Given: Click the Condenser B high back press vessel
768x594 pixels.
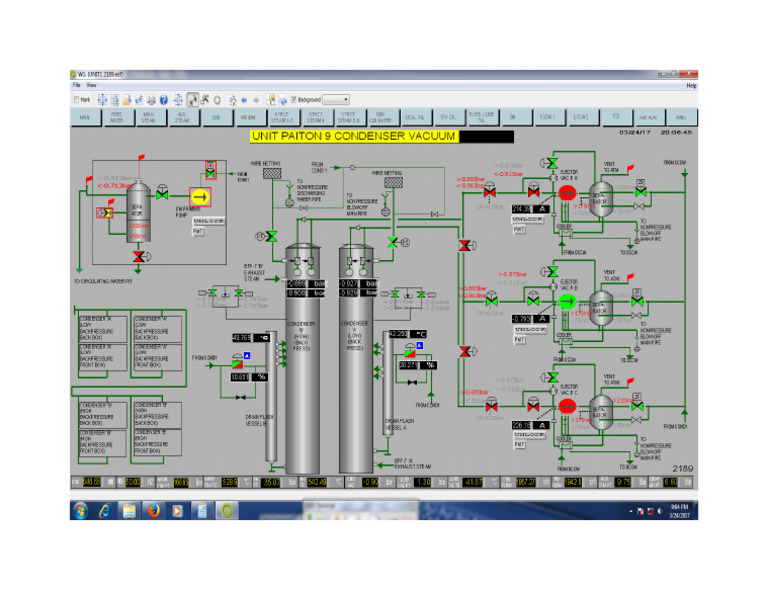Looking at the screenshot, I should pos(303,358).
